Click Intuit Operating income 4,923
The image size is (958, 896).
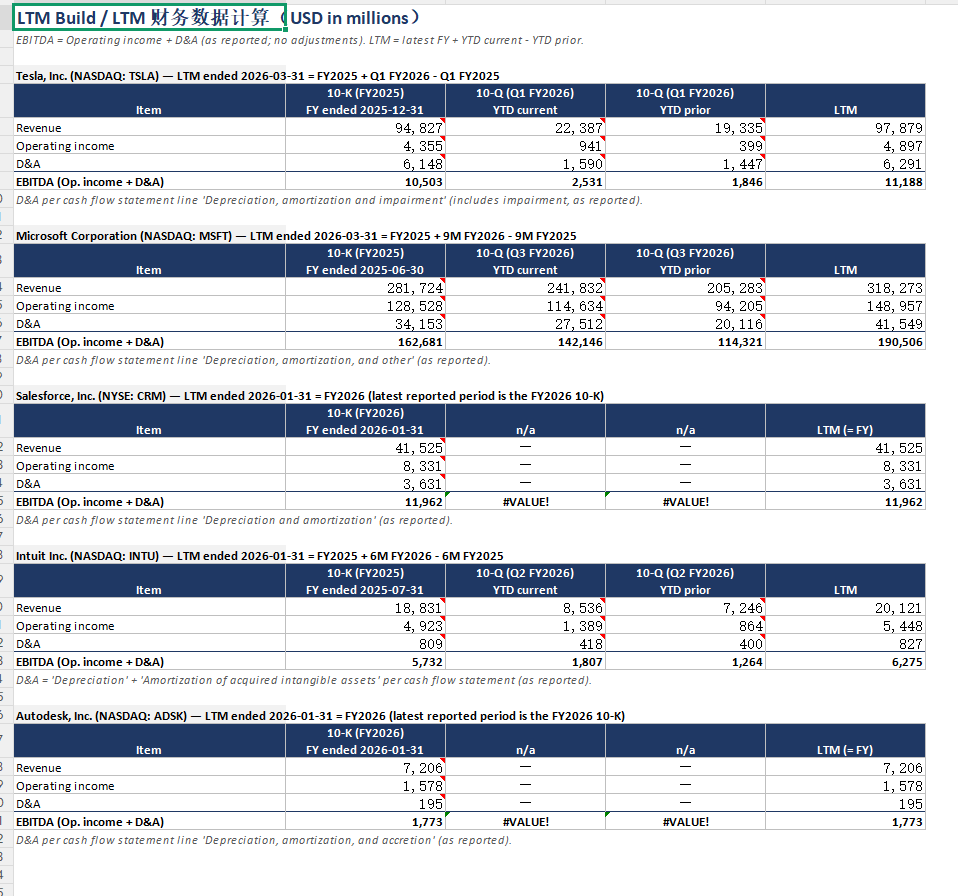pos(365,626)
